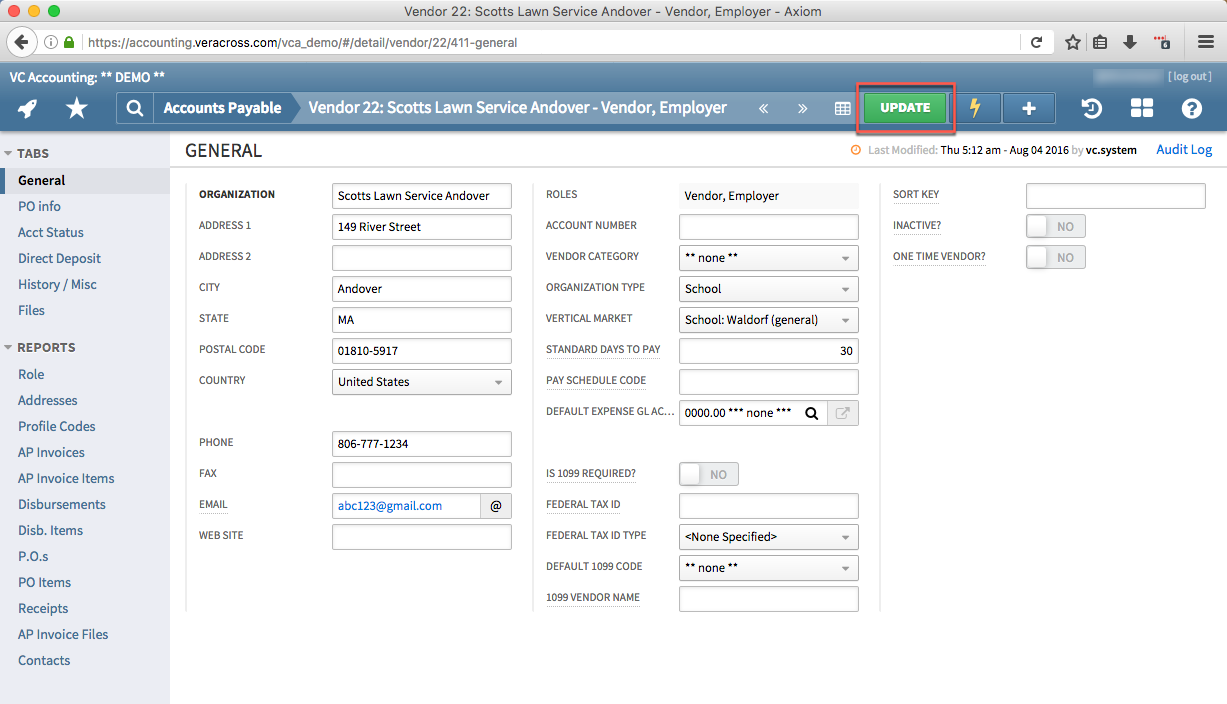Click the green UPDATE button
The height and width of the screenshot is (704, 1227).
pos(905,107)
